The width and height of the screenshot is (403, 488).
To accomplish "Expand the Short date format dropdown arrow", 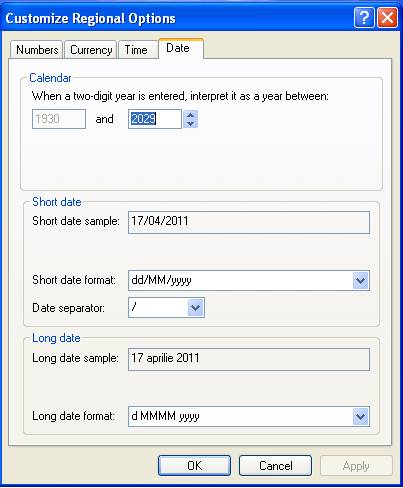I will coord(361,280).
